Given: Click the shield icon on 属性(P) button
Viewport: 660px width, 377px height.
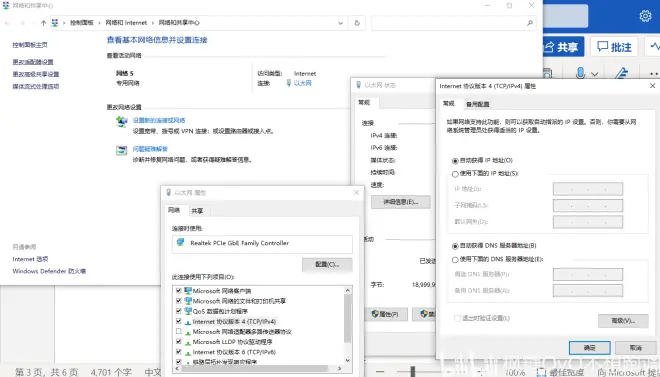Looking at the screenshot, I should [375, 314].
